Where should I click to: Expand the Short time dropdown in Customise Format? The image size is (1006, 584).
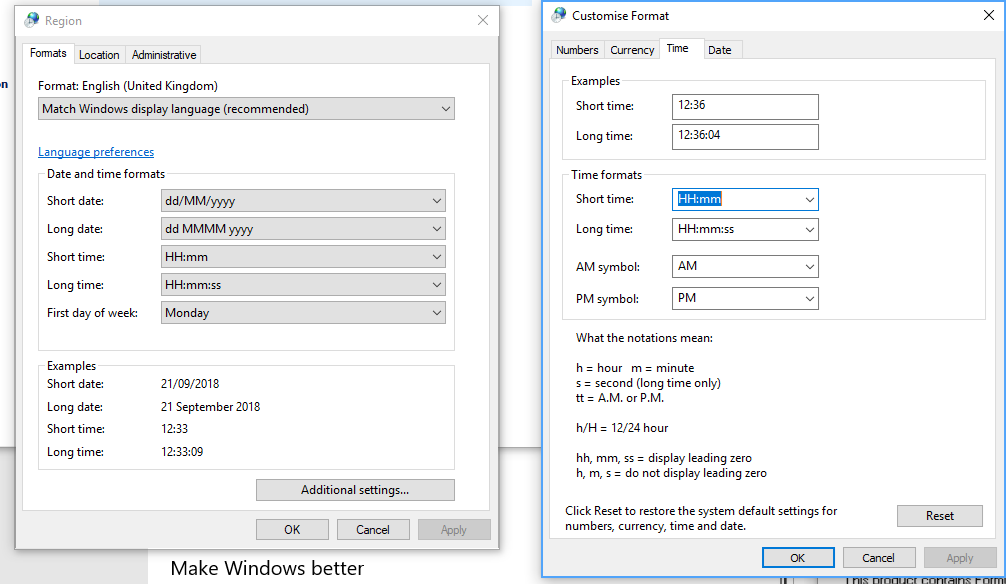click(x=809, y=199)
